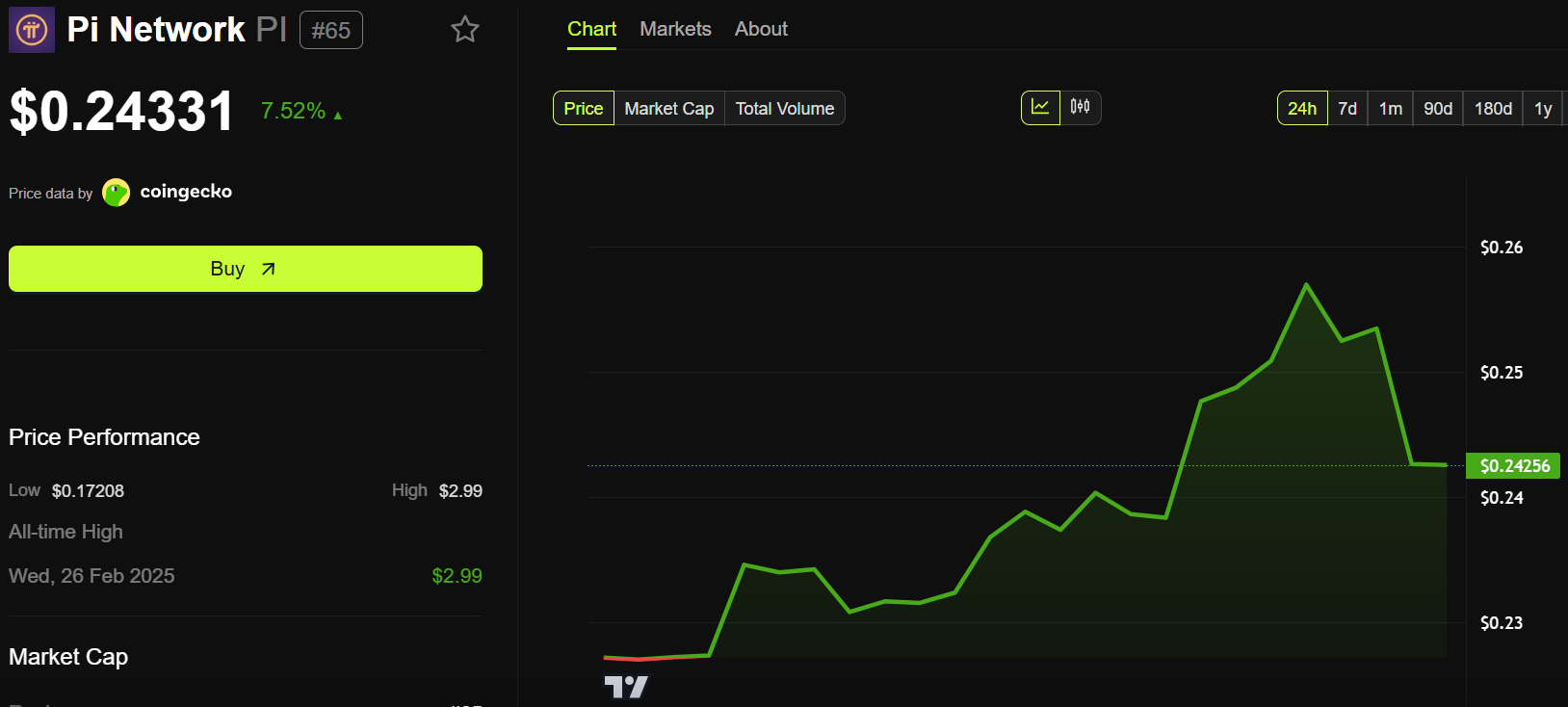The width and height of the screenshot is (1568, 707).
Task: Select the Market Cap chart toggle
Action: [x=669, y=109]
